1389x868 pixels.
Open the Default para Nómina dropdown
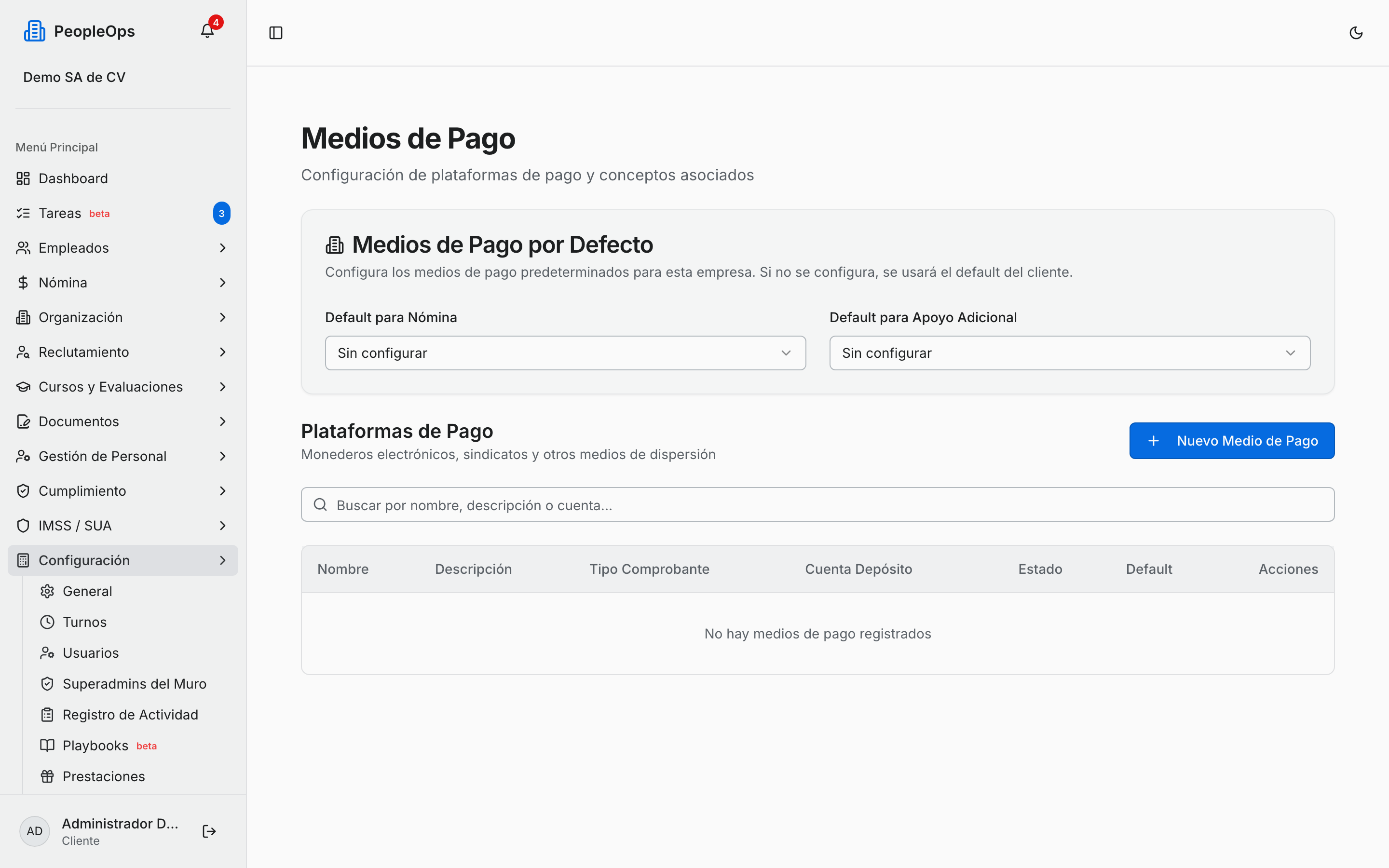pyautogui.click(x=565, y=353)
